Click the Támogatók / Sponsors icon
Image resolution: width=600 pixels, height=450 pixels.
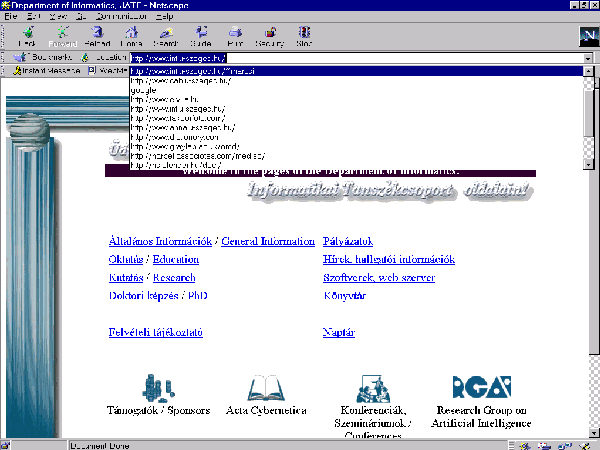tap(157, 387)
